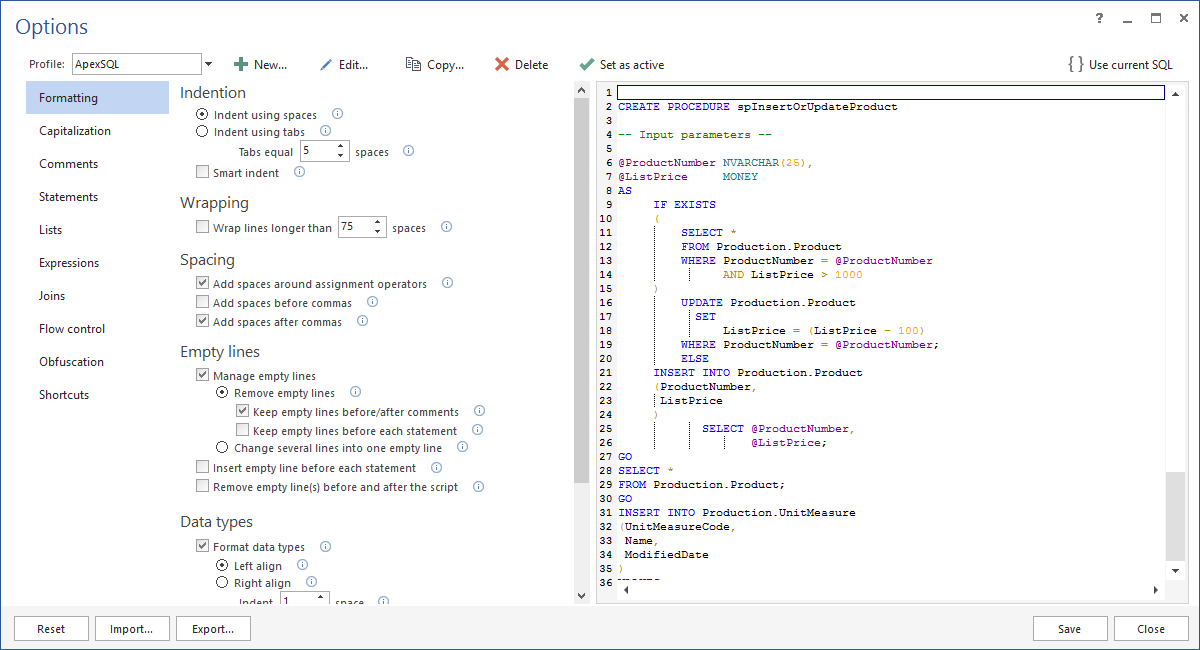Enable Keep empty lines before each statement
The height and width of the screenshot is (650, 1200).
(243, 431)
